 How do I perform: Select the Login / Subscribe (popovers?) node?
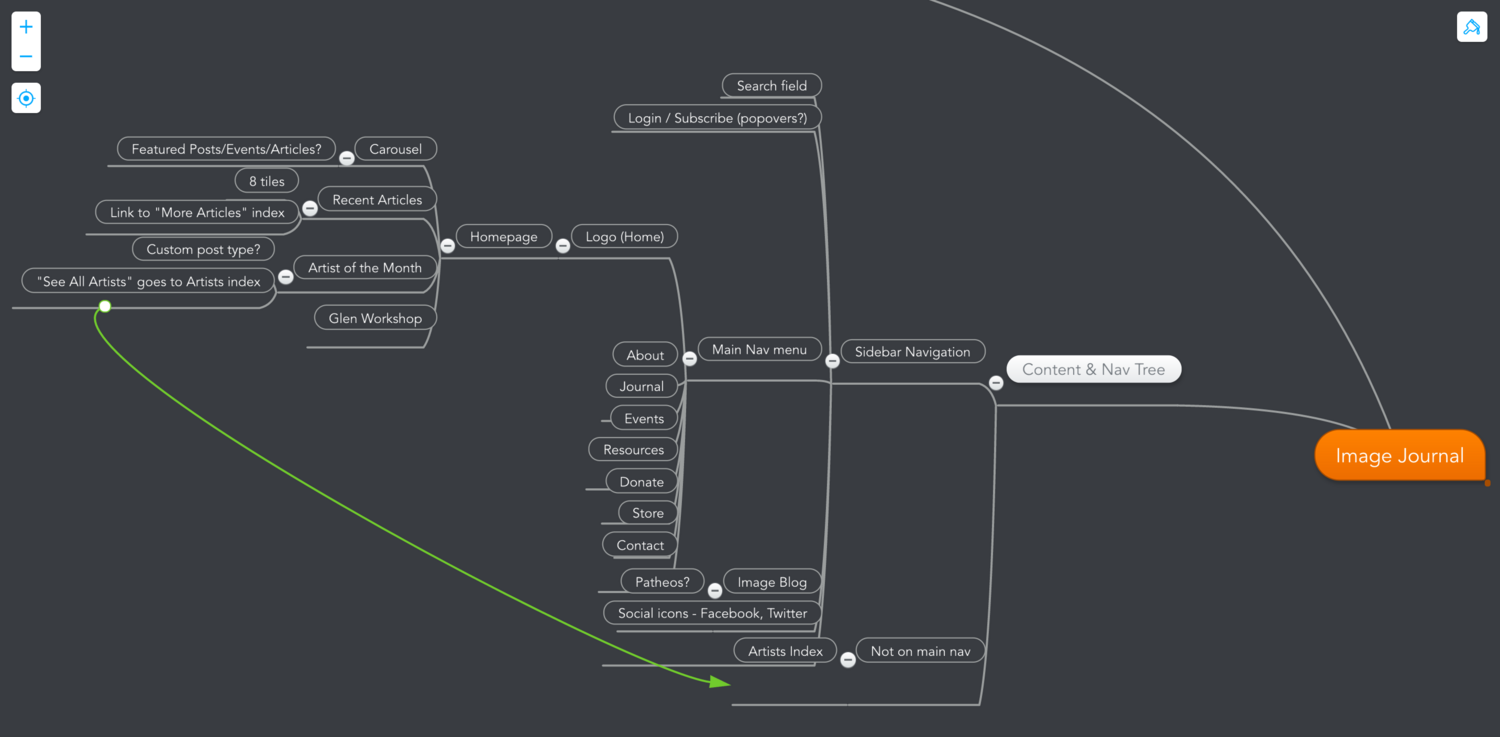click(x=717, y=117)
